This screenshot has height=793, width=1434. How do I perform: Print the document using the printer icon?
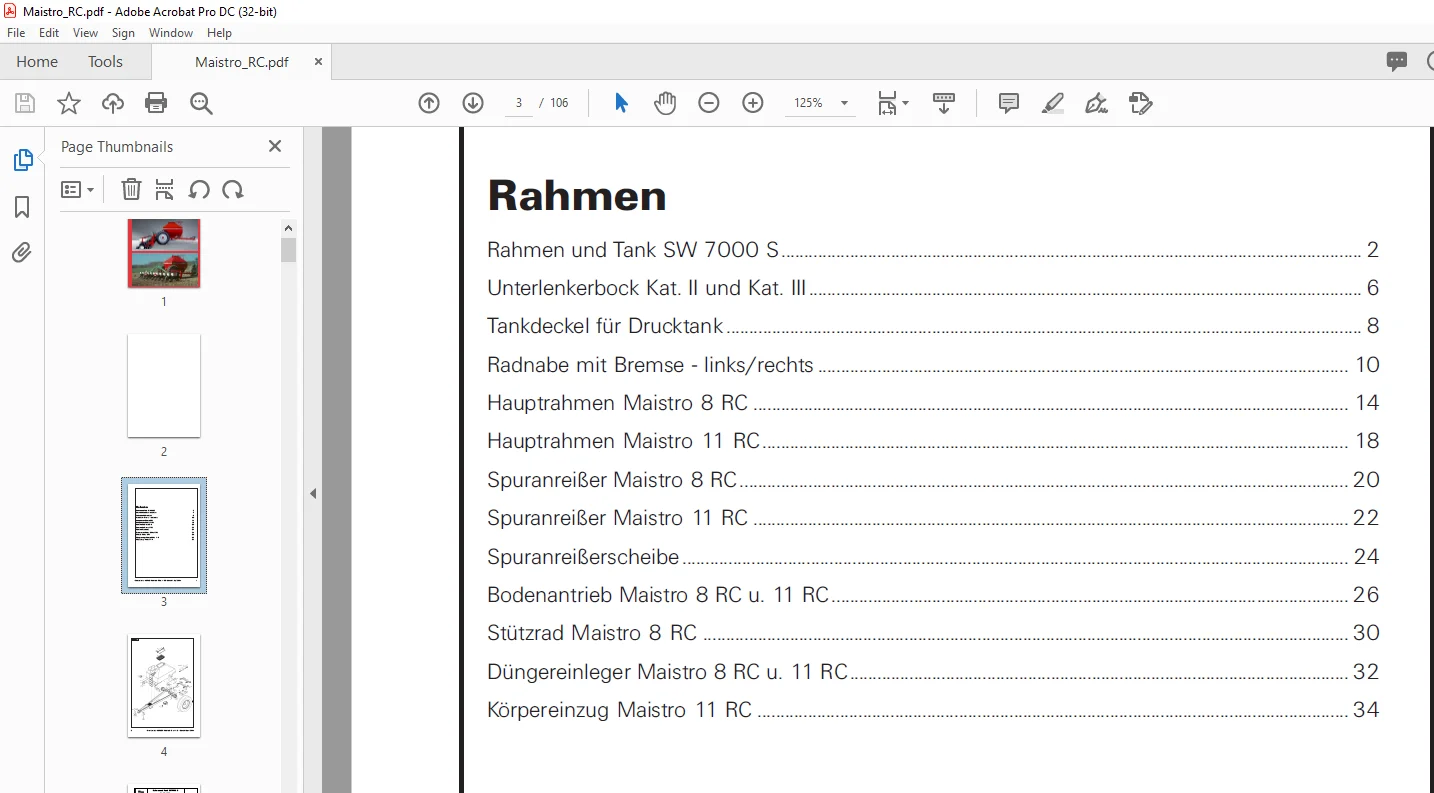tap(156, 103)
